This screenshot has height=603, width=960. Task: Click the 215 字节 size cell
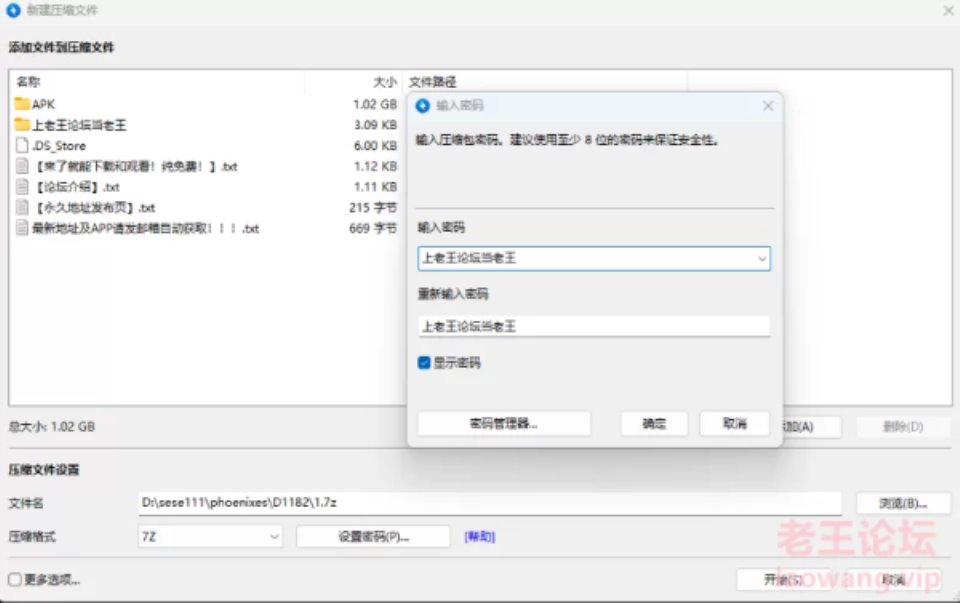click(373, 208)
